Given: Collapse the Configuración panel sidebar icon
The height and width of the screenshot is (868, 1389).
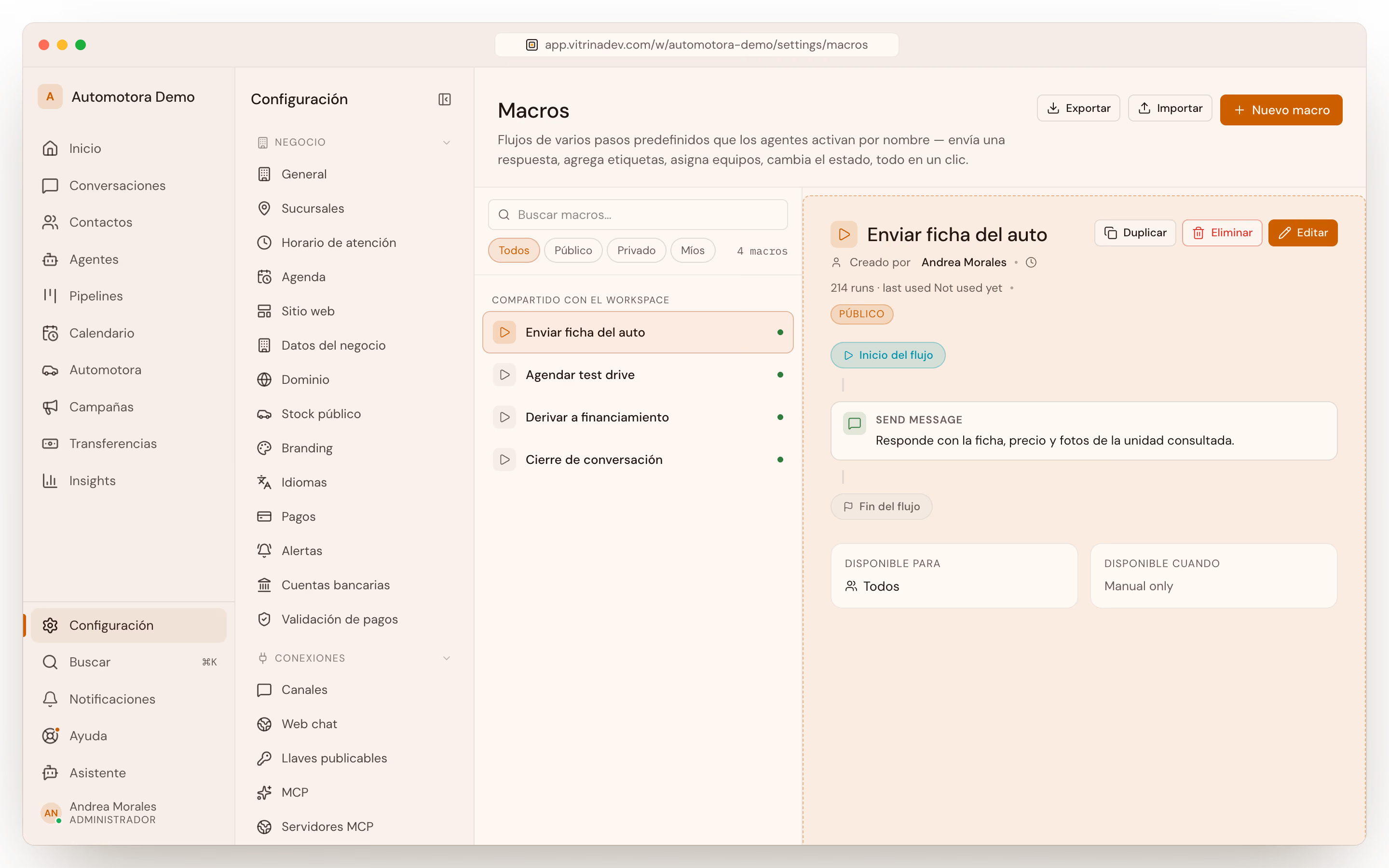Looking at the screenshot, I should (x=444, y=99).
